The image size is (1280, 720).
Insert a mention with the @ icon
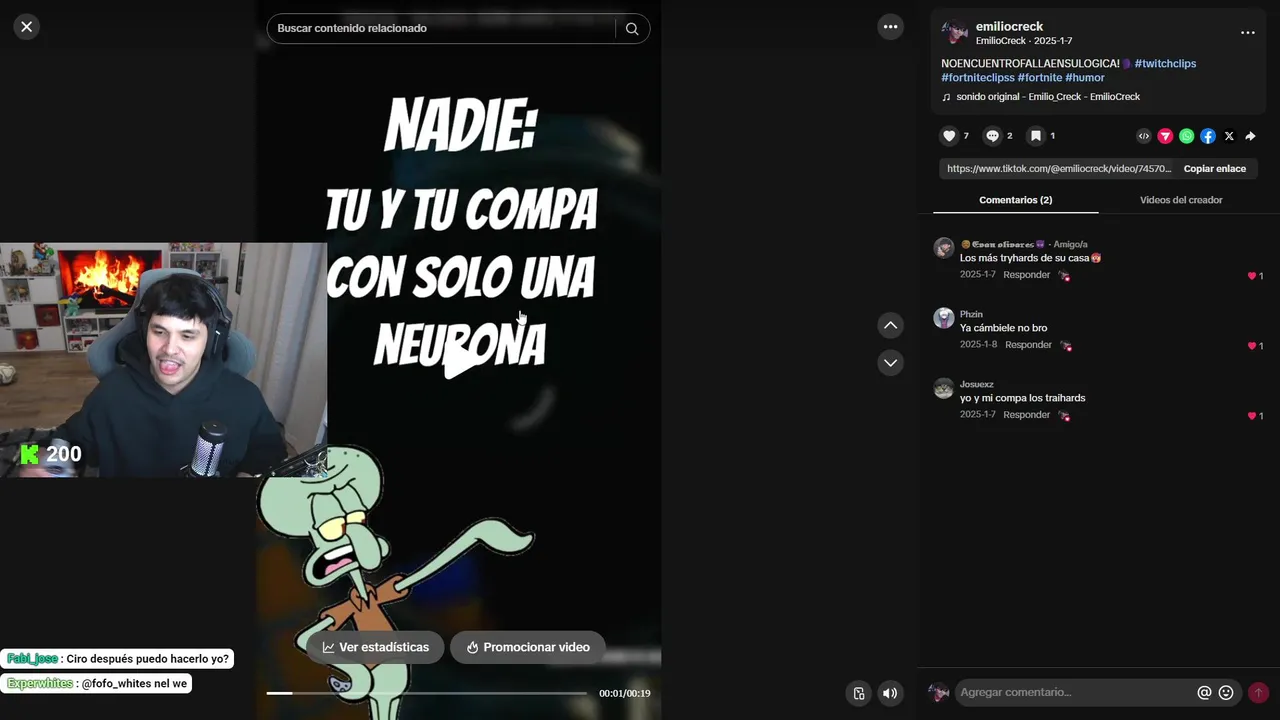click(1204, 692)
